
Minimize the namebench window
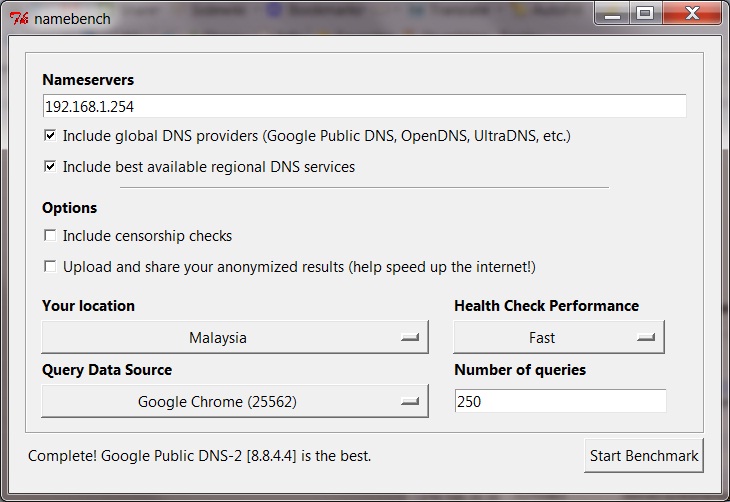point(612,14)
